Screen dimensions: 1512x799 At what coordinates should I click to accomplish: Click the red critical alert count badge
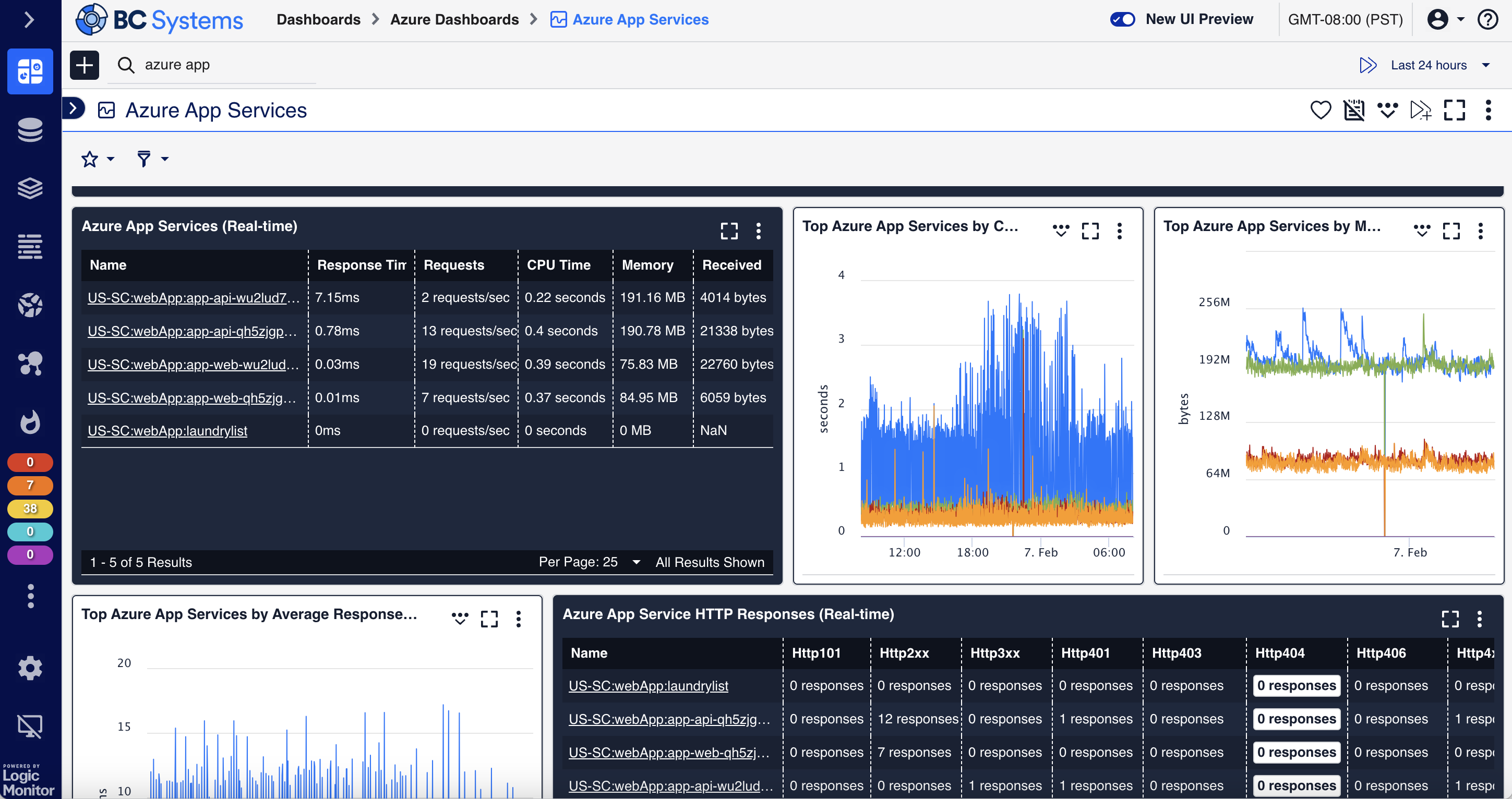30,462
